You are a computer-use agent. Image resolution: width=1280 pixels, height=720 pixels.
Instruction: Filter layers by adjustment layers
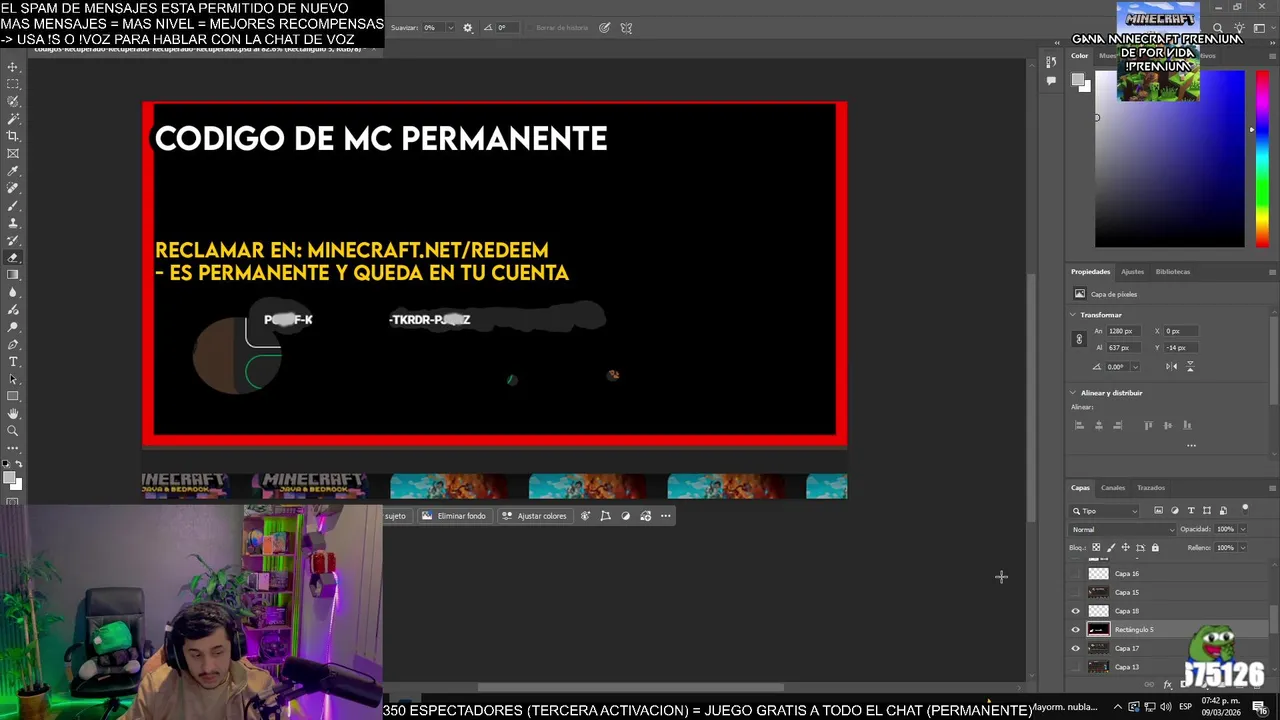[1175, 511]
